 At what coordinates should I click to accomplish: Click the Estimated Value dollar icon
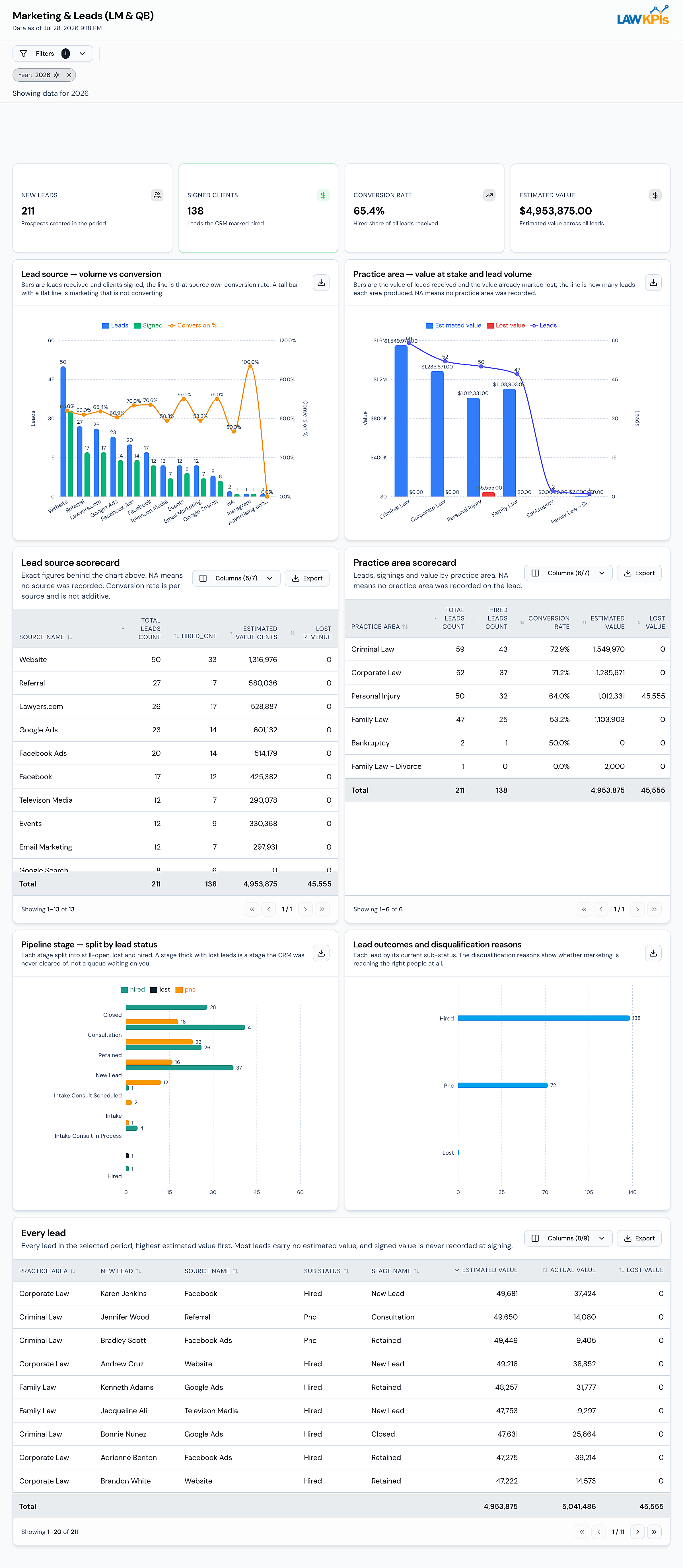[x=655, y=195]
